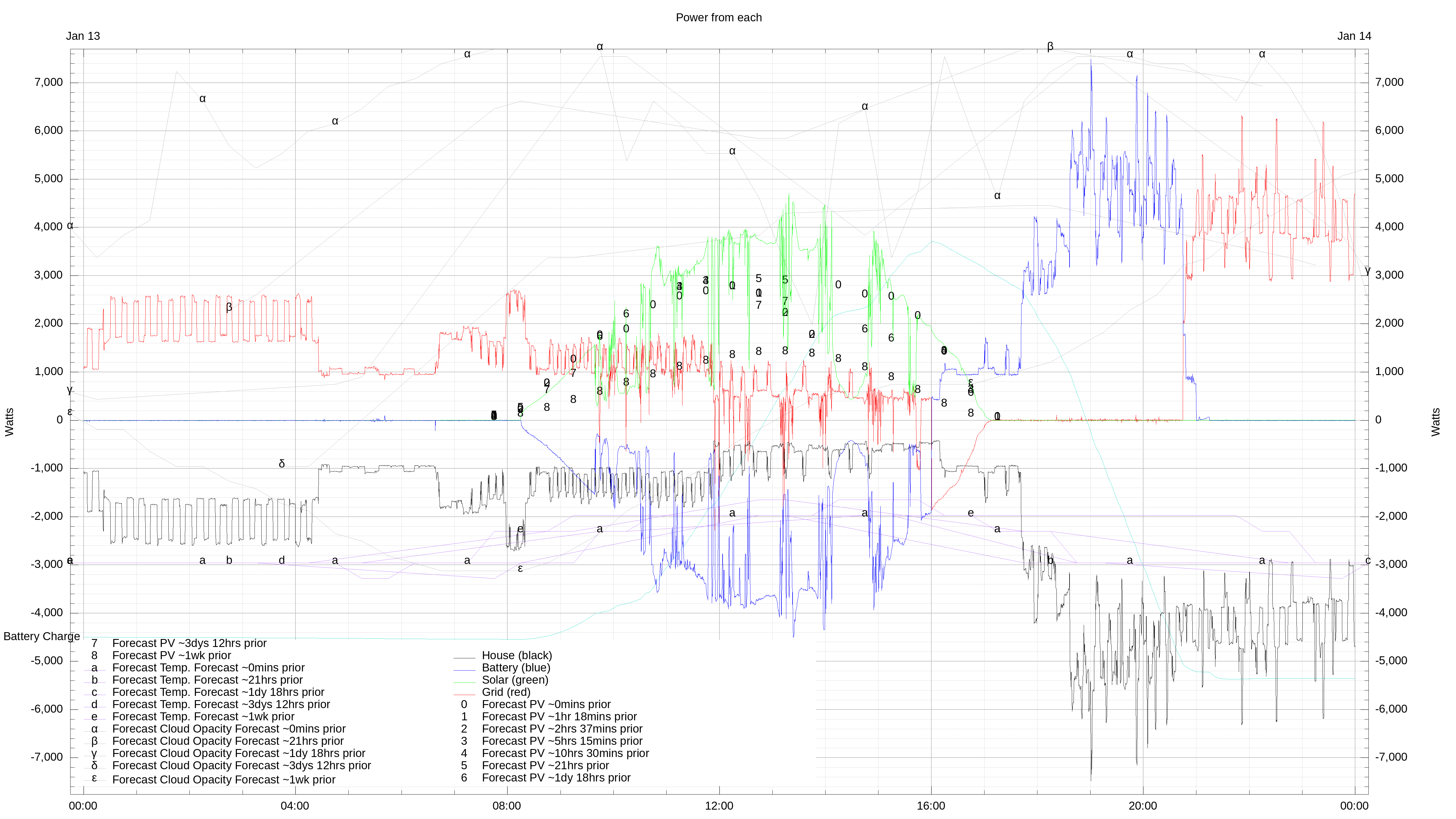Click 'Forecast Temp. Forecast ~3dys 12hrs prior' legend
Screen dimensions: 1456x819
coord(221,705)
